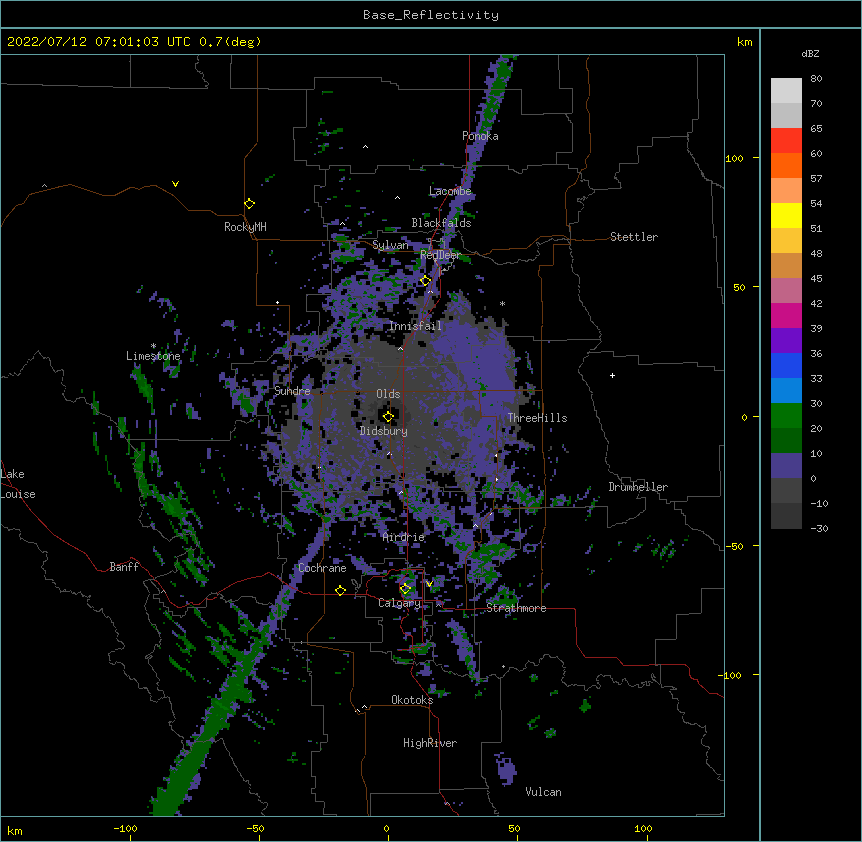The width and height of the screenshot is (862, 842).
Task: Pick the gray swatch between 0 and -10 dBZ
Action: click(786, 491)
